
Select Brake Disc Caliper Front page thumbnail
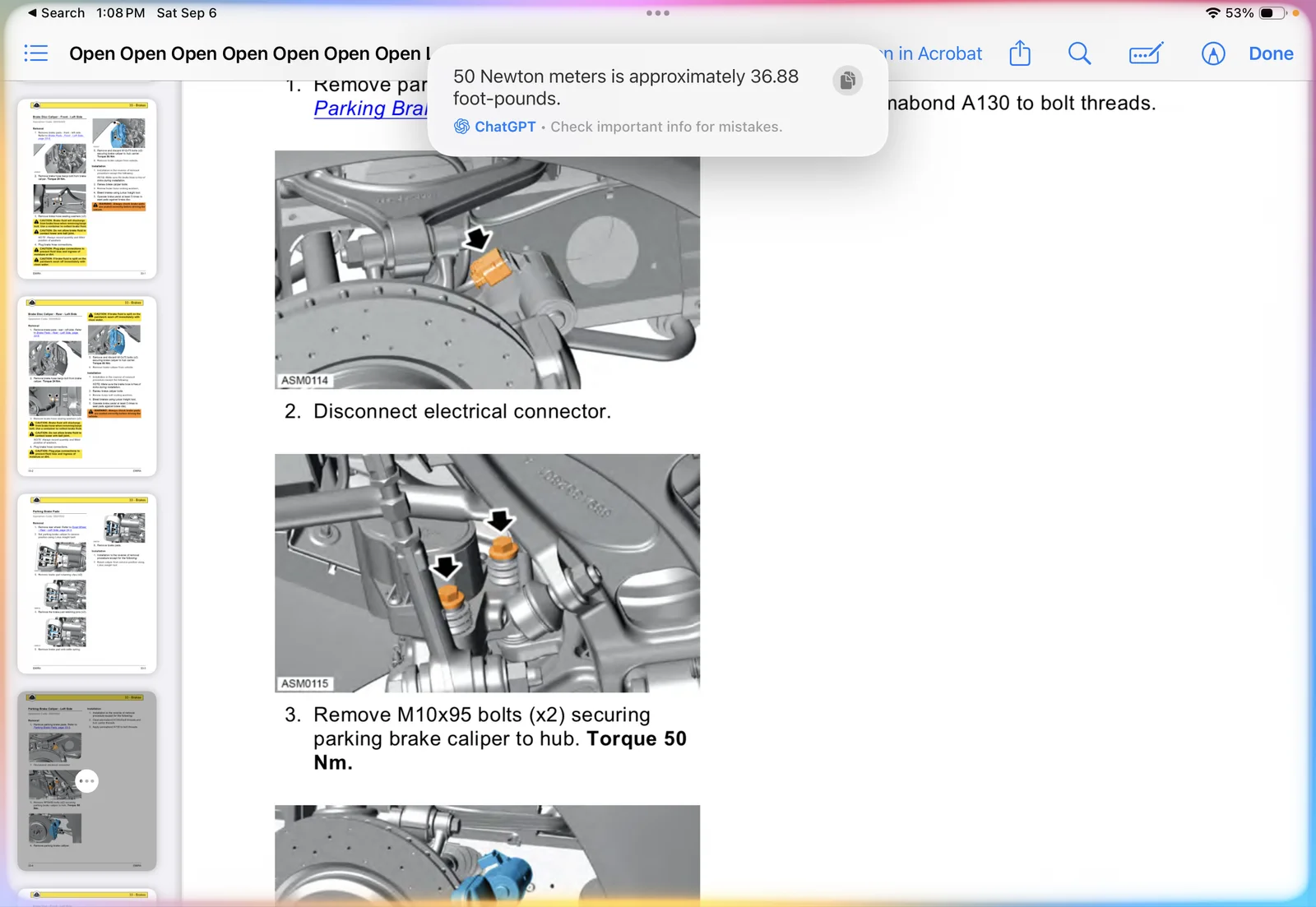pos(87,189)
